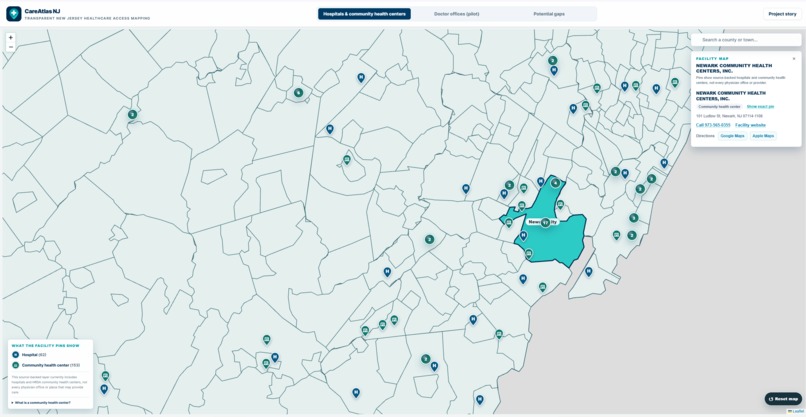
Task: Open the Project story page
Action: point(782,14)
